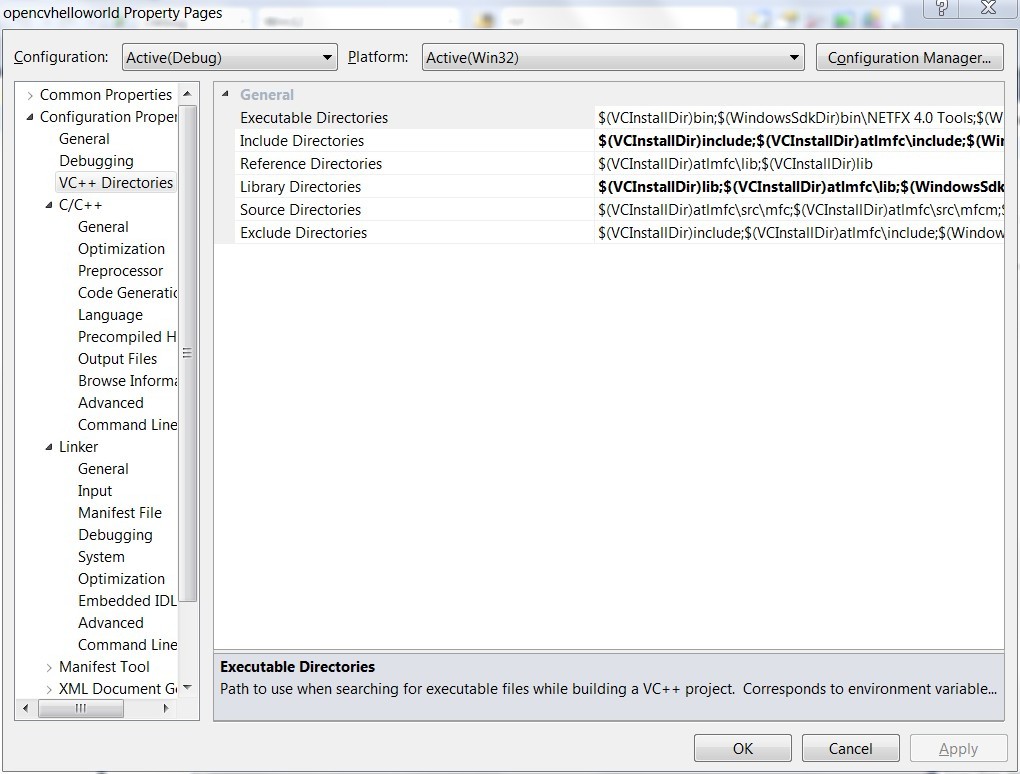Click the left pane horizontal scrollbar
The image size is (1020, 774).
[x=80, y=708]
